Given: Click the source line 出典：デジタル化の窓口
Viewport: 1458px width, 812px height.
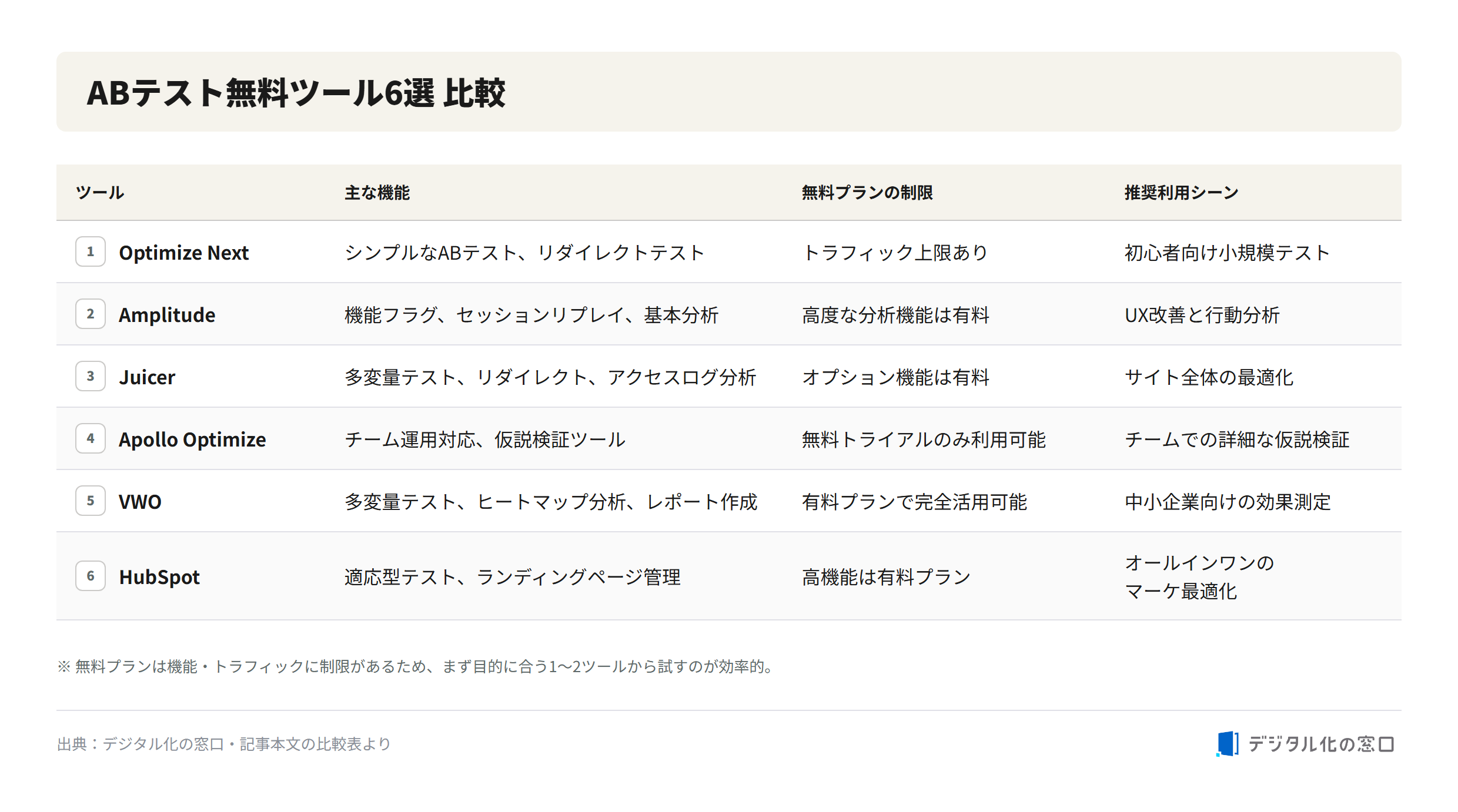Looking at the screenshot, I should [224, 744].
